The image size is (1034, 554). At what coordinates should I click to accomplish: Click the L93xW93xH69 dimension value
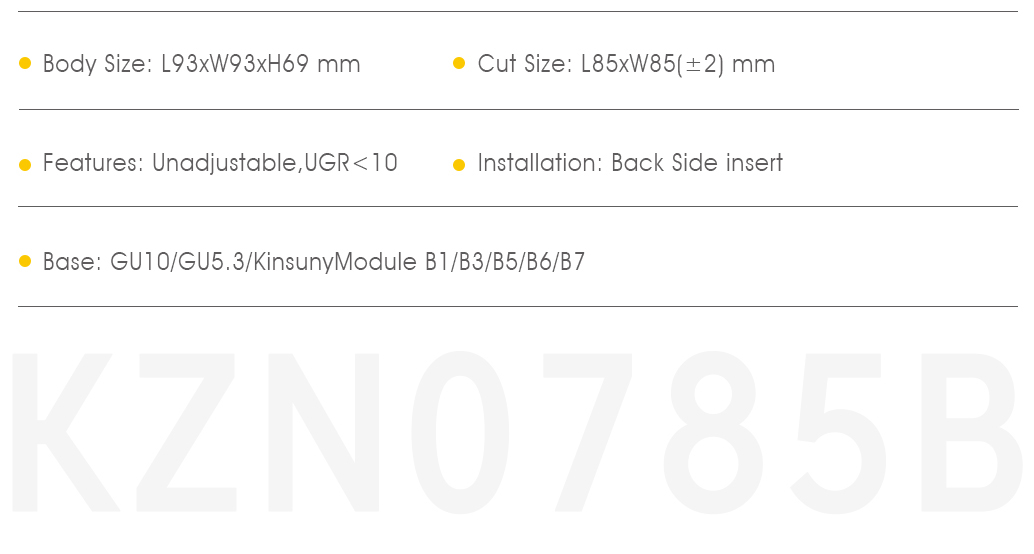(235, 64)
